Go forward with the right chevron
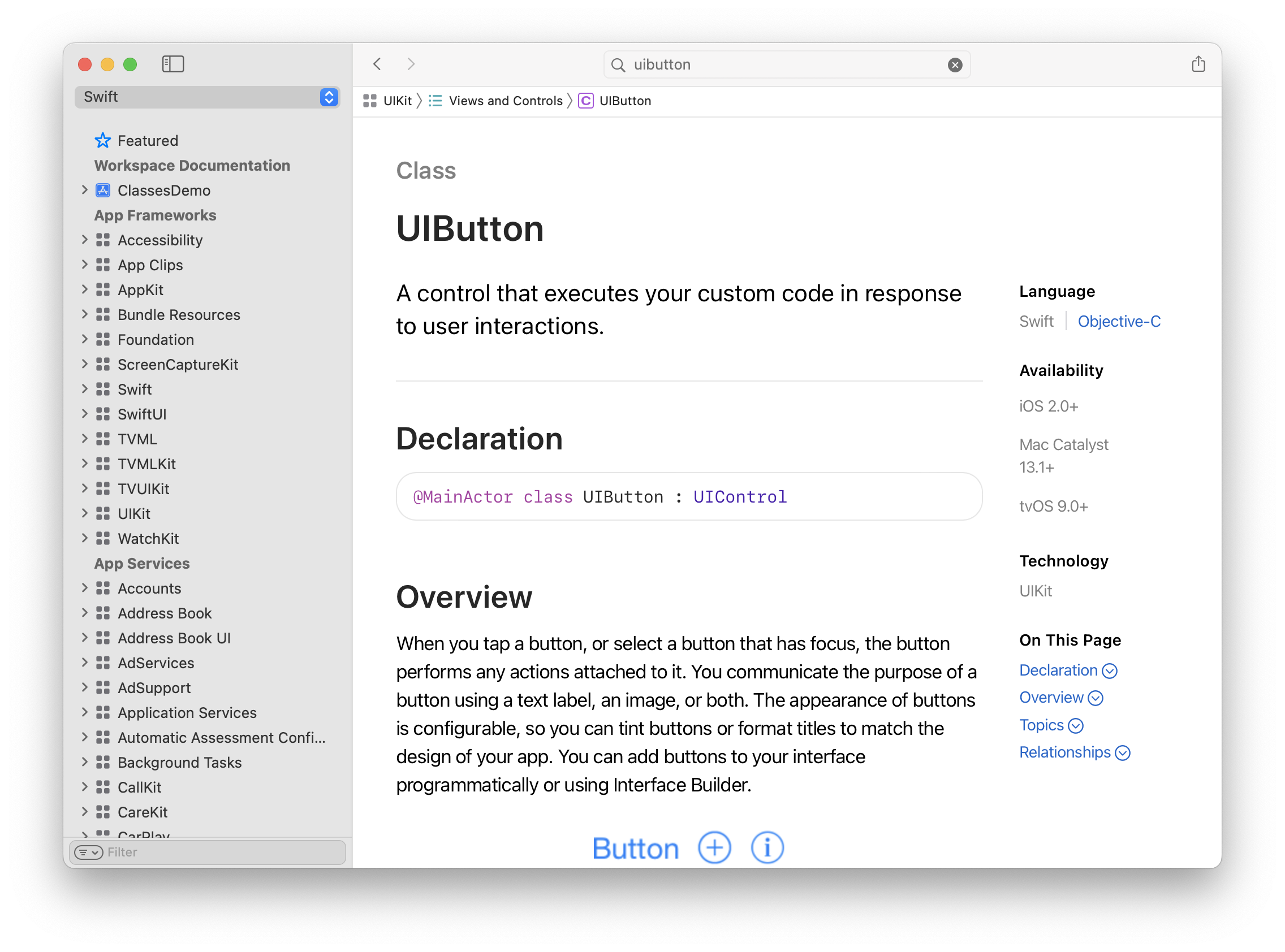The image size is (1285, 952). [x=411, y=64]
